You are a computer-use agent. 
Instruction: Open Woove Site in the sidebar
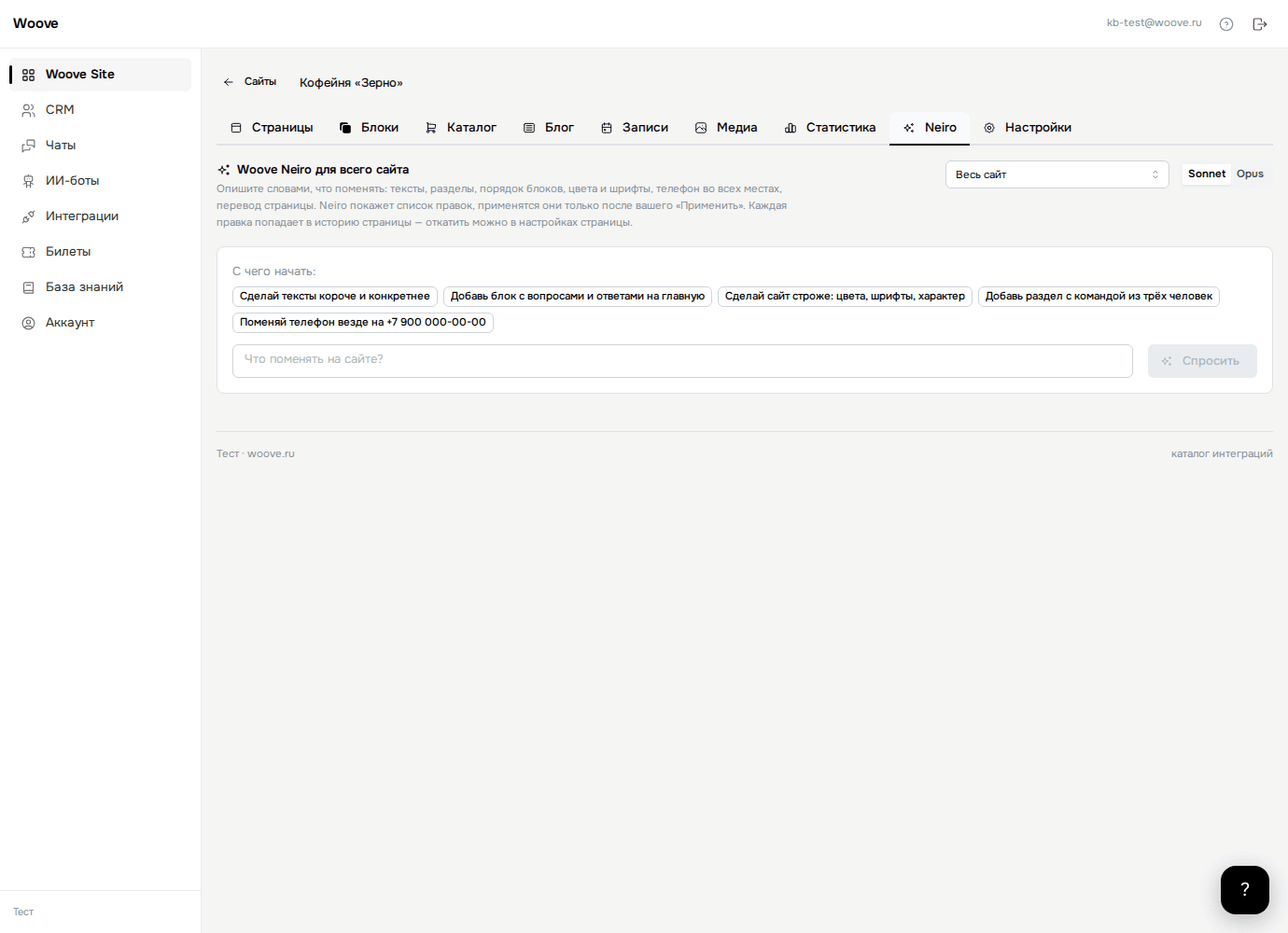tap(101, 75)
